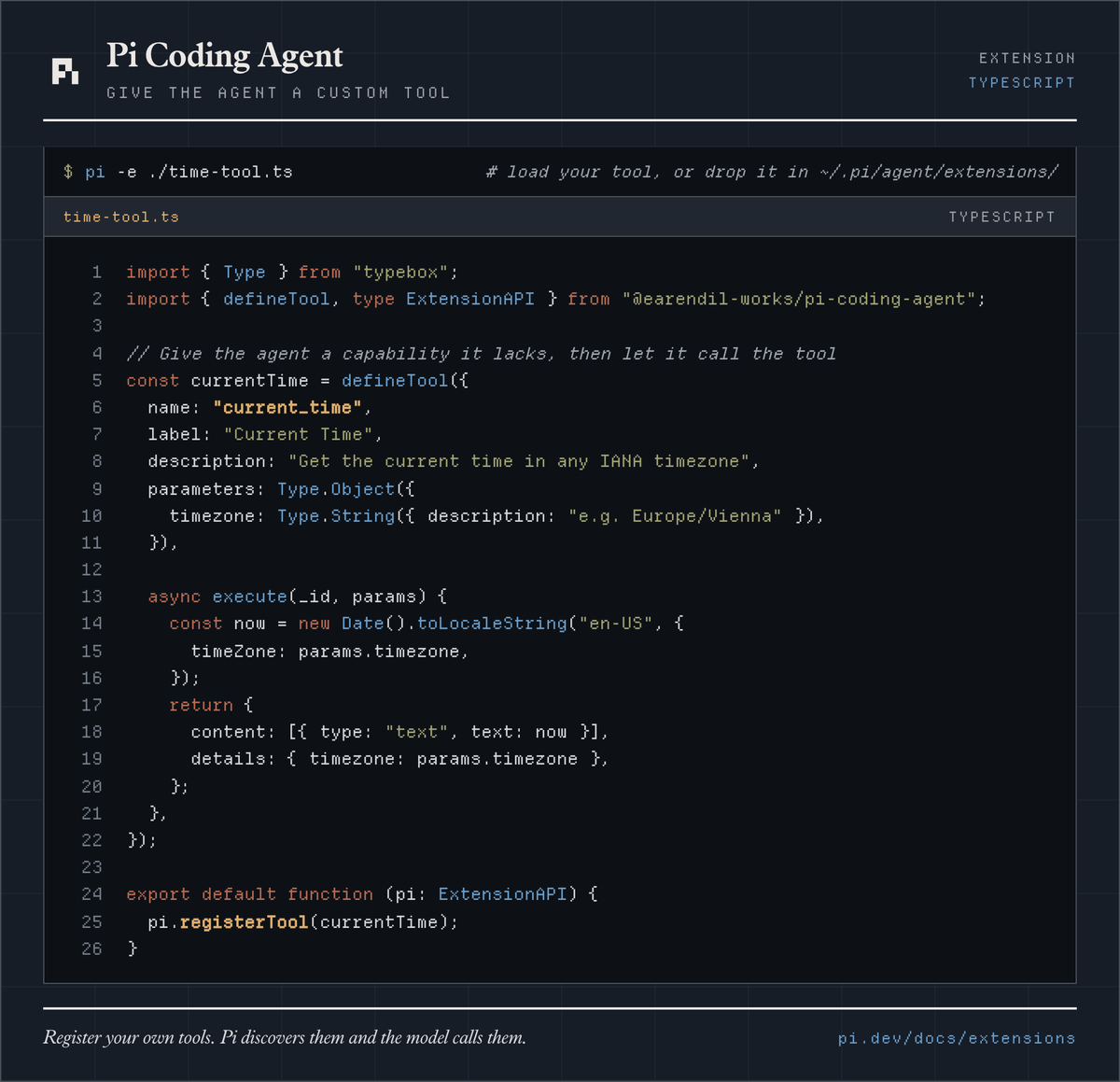Click the content array on line 18
1120x1082 pixels.
pos(399,732)
